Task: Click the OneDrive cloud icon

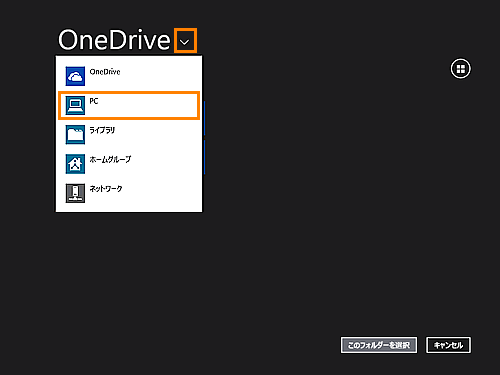Action: pos(75,76)
